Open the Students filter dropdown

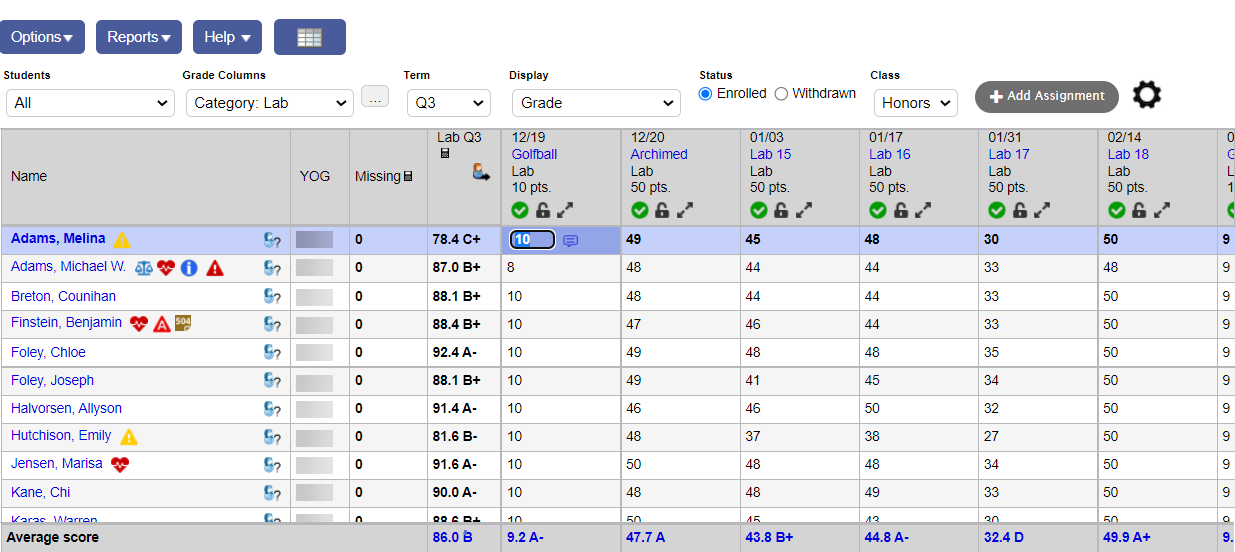pyautogui.click(x=91, y=103)
